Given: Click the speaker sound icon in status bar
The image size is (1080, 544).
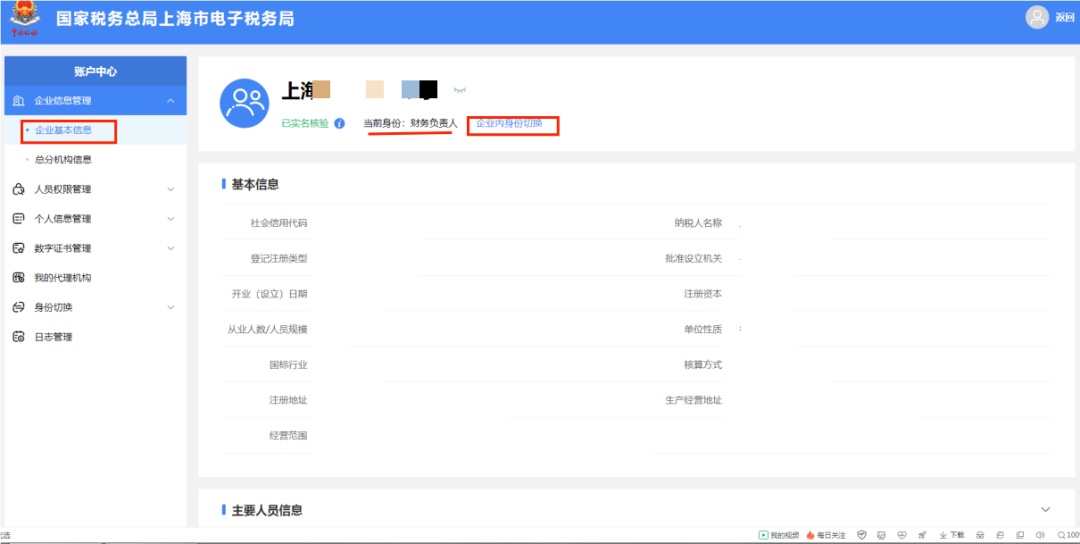Looking at the screenshot, I should (1040, 535).
